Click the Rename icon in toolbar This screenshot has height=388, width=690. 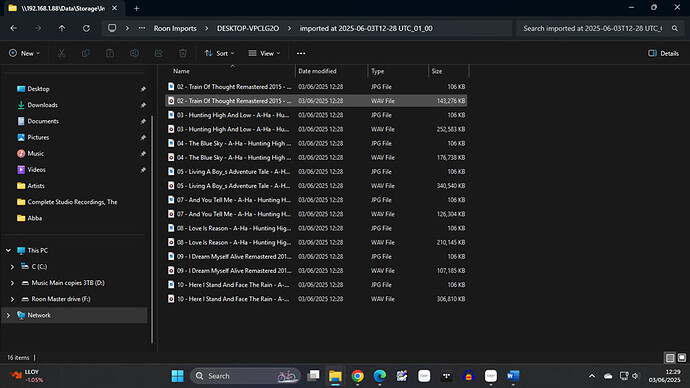134,53
